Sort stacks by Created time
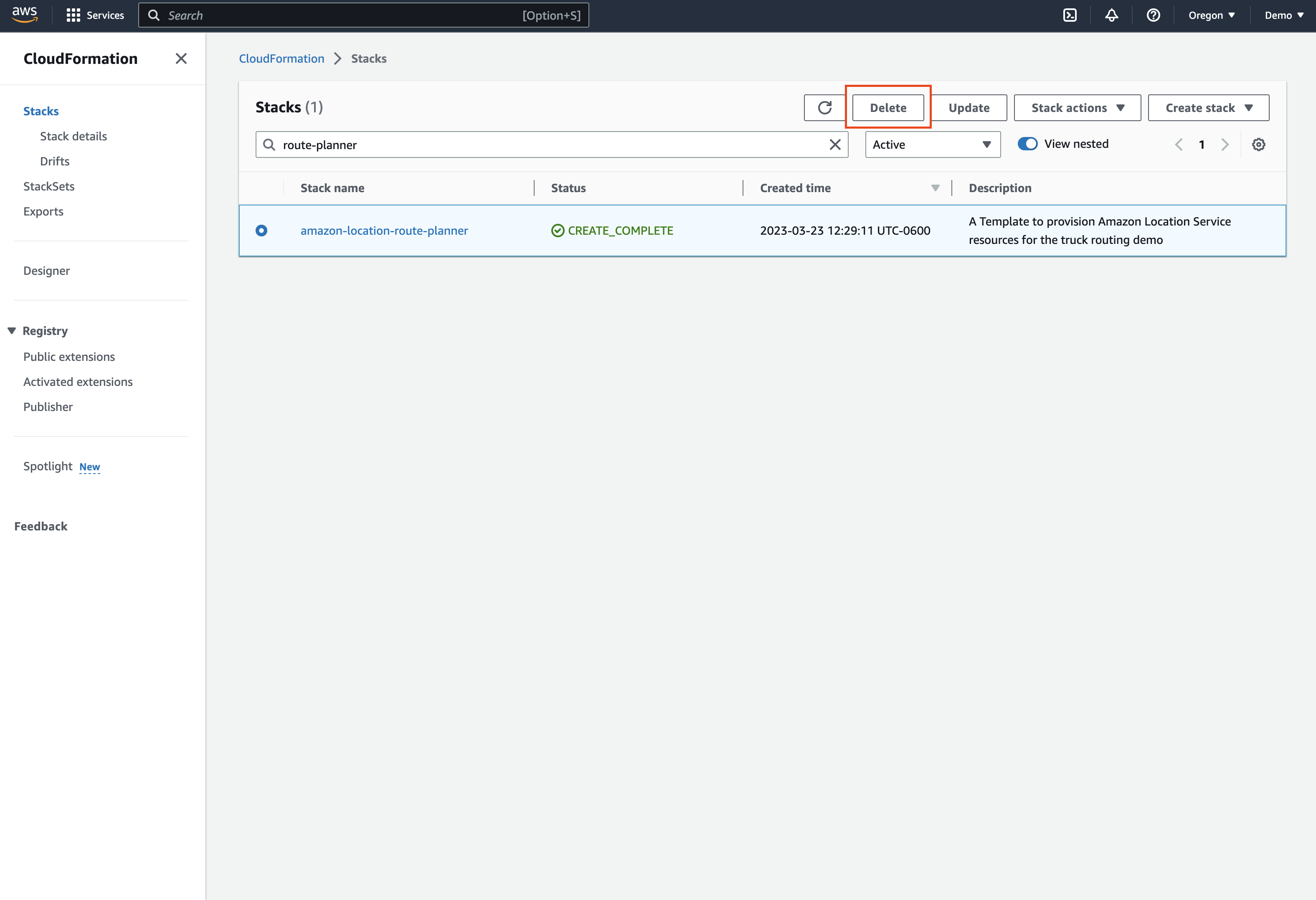The image size is (1316, 900). [x=796, y=188]
